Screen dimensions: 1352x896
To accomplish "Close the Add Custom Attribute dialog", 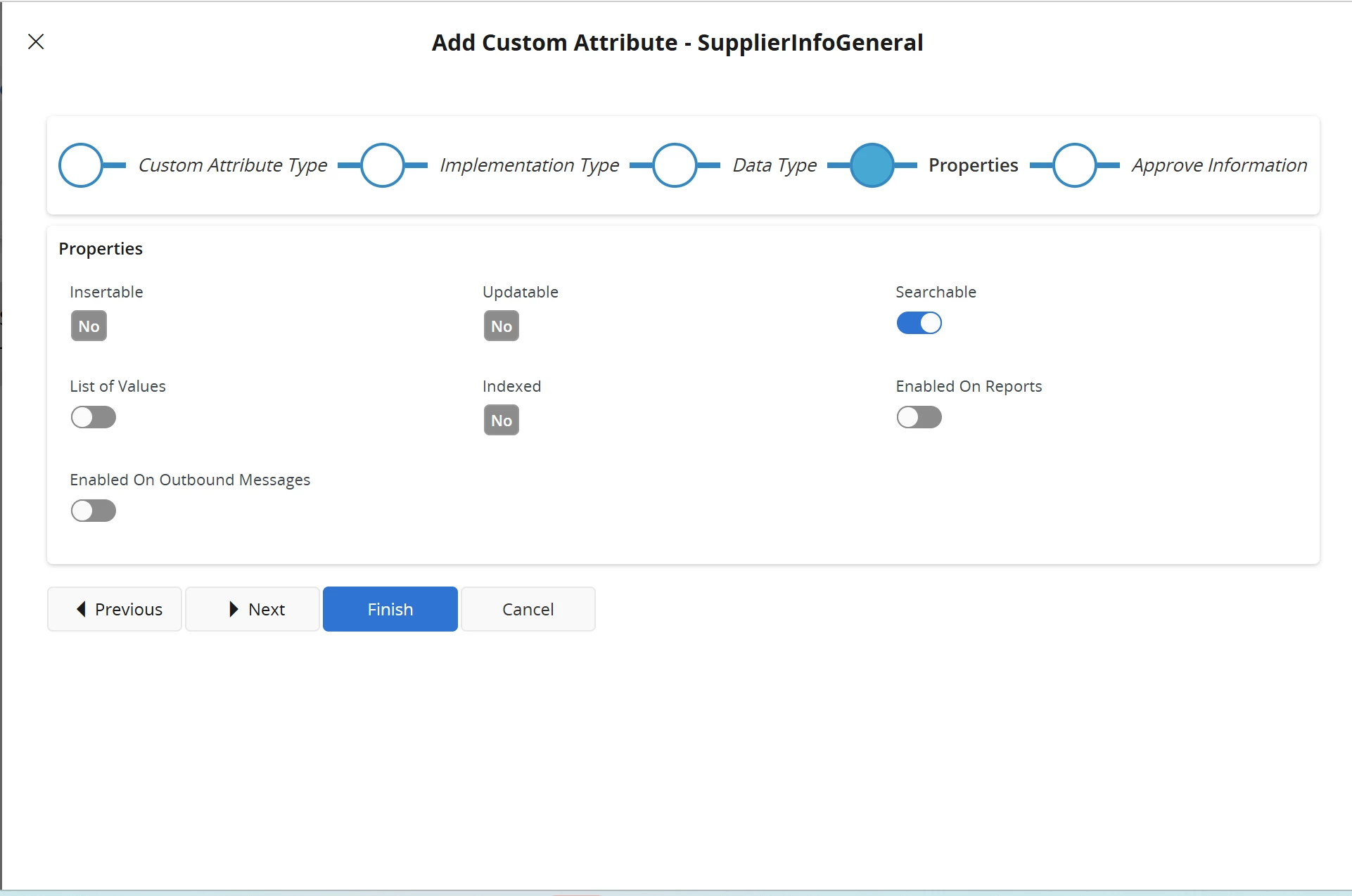I will click(36, 42).
